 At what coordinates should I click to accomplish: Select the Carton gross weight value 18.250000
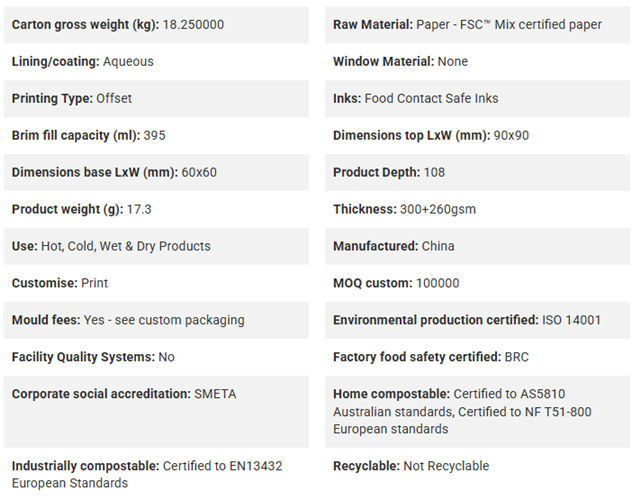[193, 24]
